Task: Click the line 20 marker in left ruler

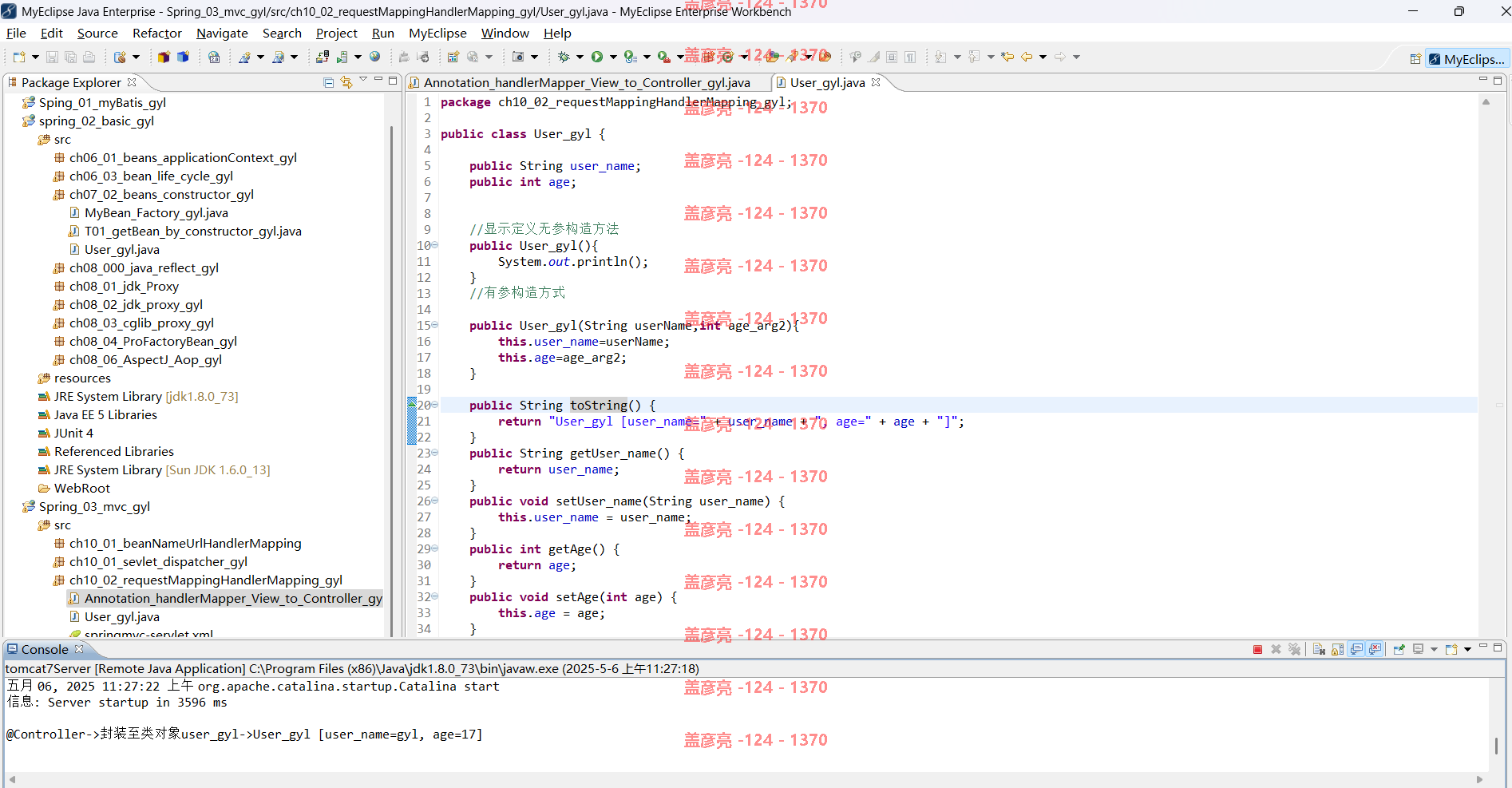Action: (x=412, y=405)
